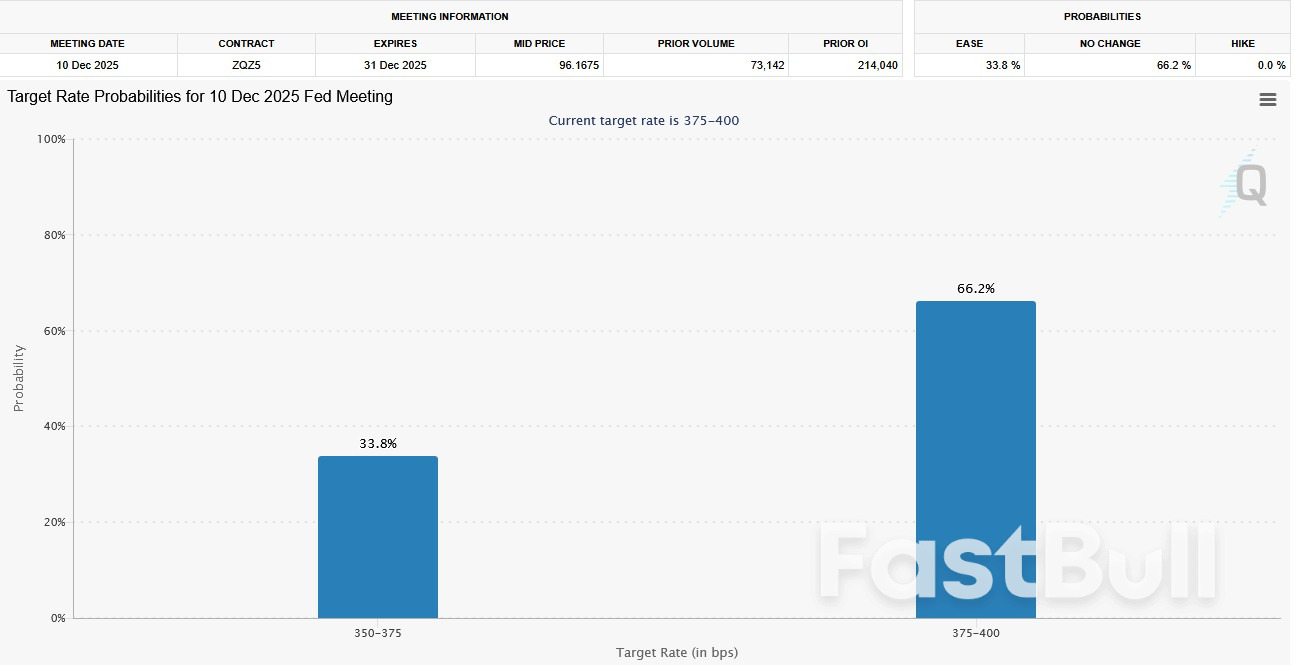
Task: Click the PRIOR VOLUME column header
Action: [696, 43]
